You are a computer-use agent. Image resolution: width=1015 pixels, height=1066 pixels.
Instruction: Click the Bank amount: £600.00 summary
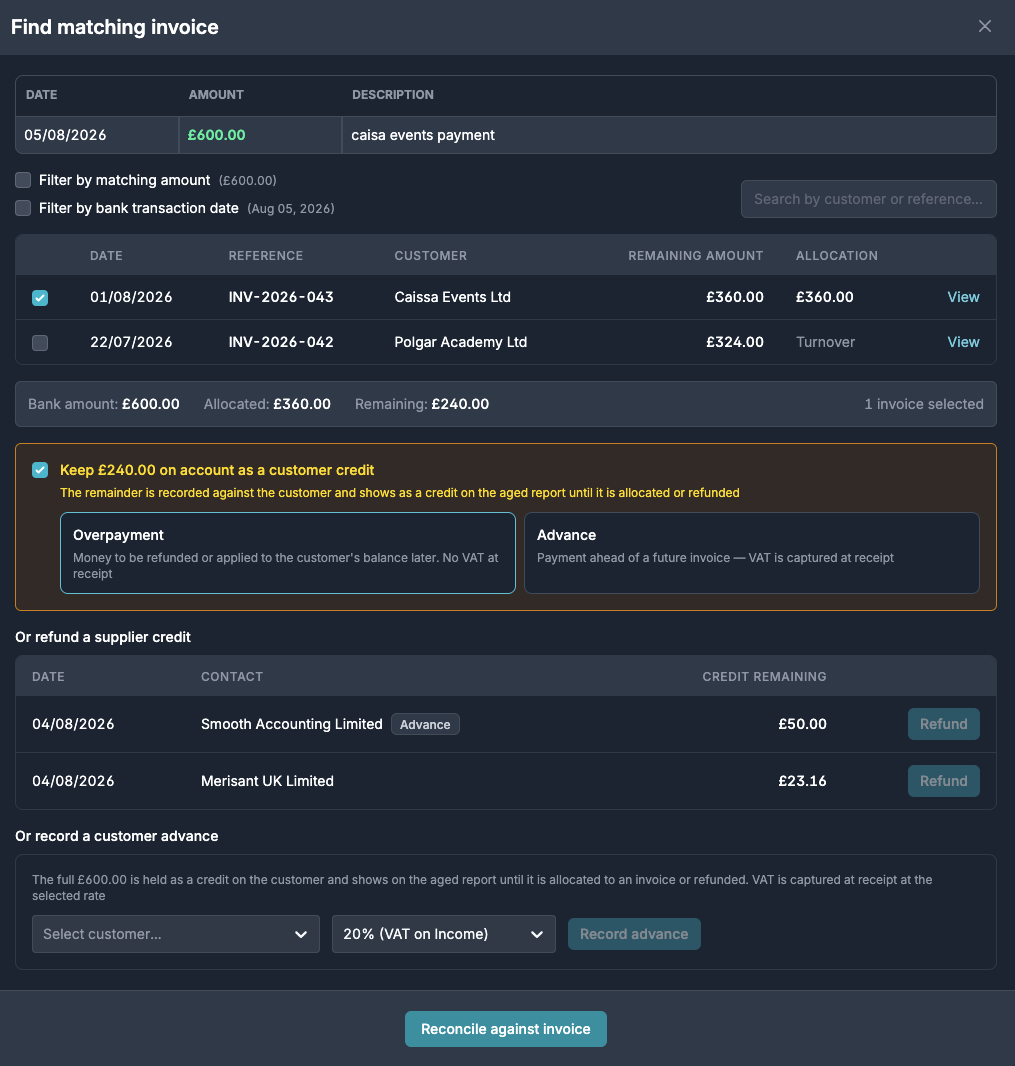coord(103,404)
